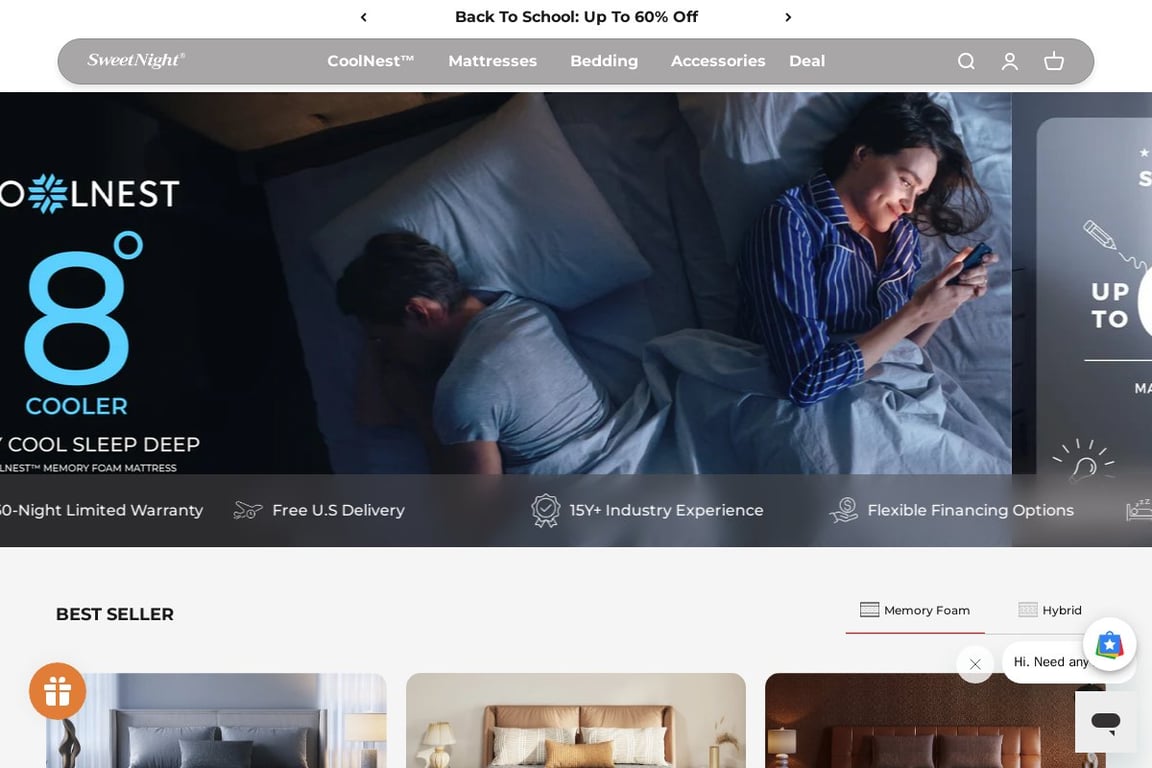
Task: Click the 15Y+ Industry Experience badge icon
Action: point(545,510)
